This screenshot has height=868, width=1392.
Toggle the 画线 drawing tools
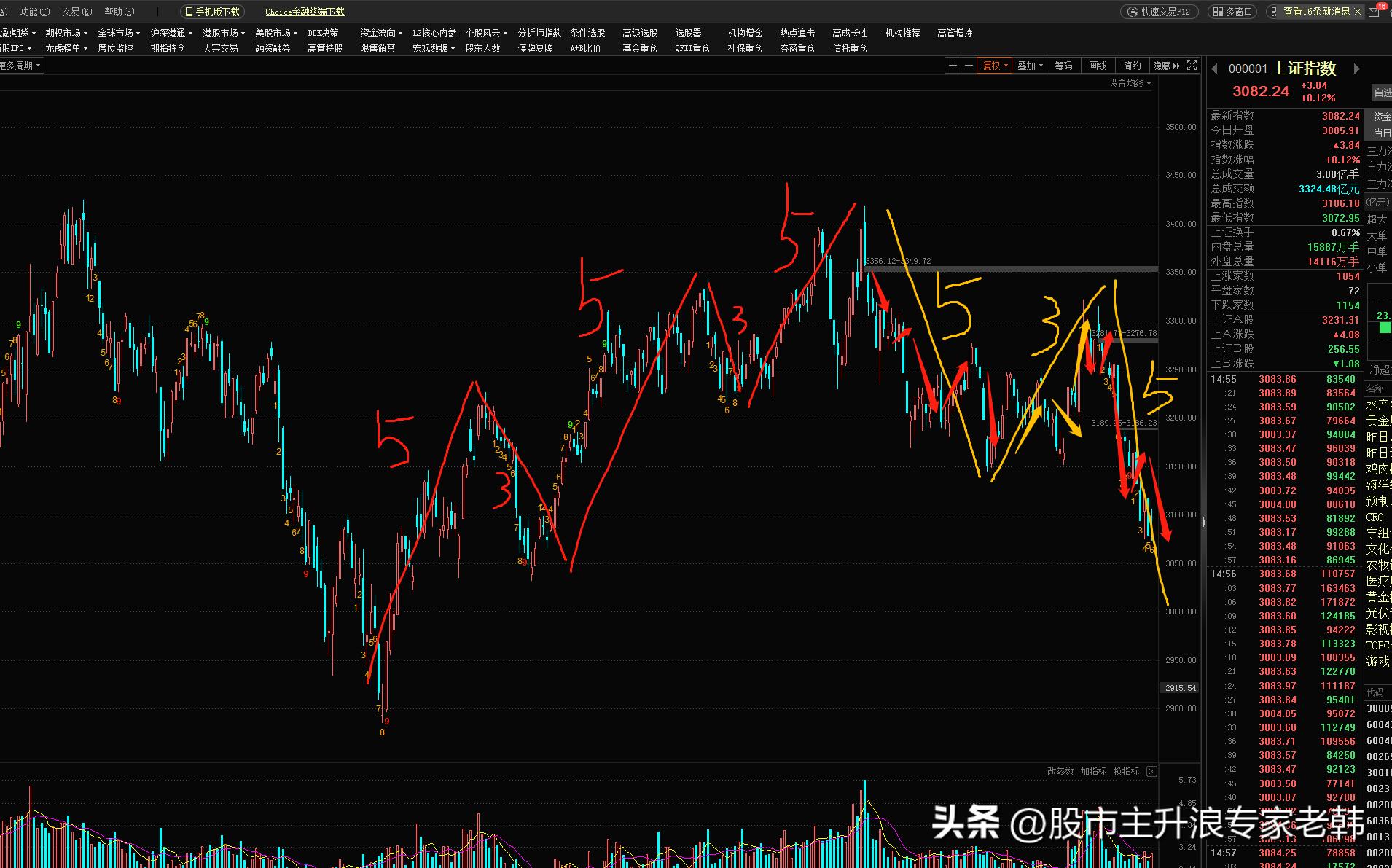[x=1098, y=66]
